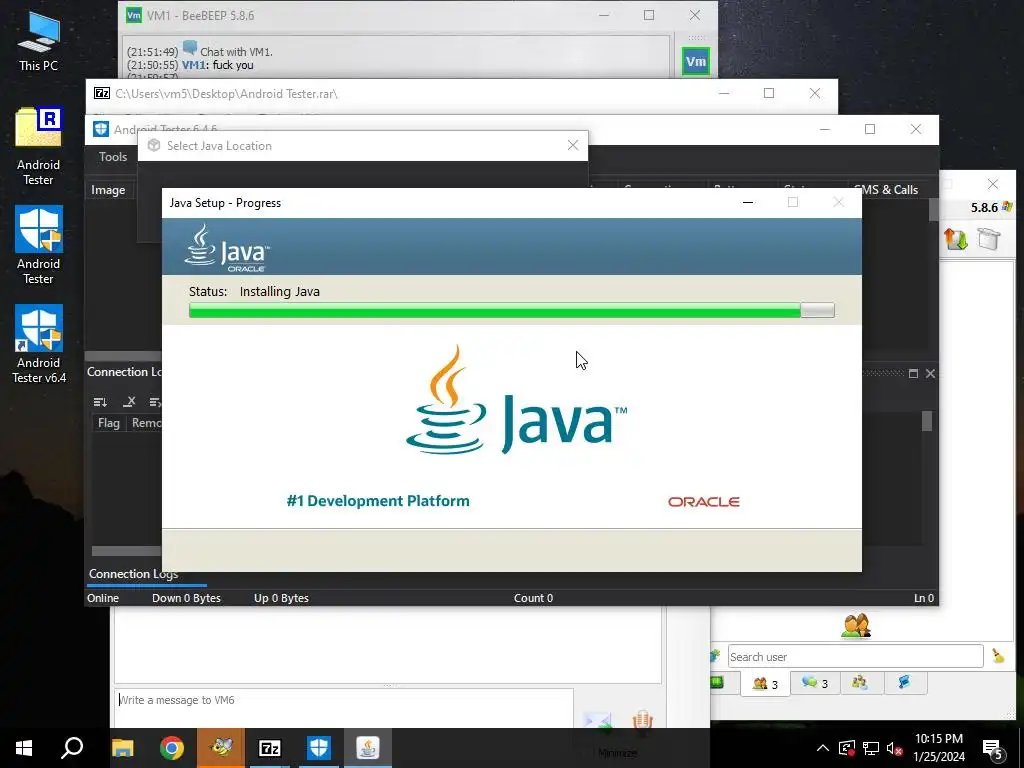
Task: Focus the Search user field
Action: 856,656
